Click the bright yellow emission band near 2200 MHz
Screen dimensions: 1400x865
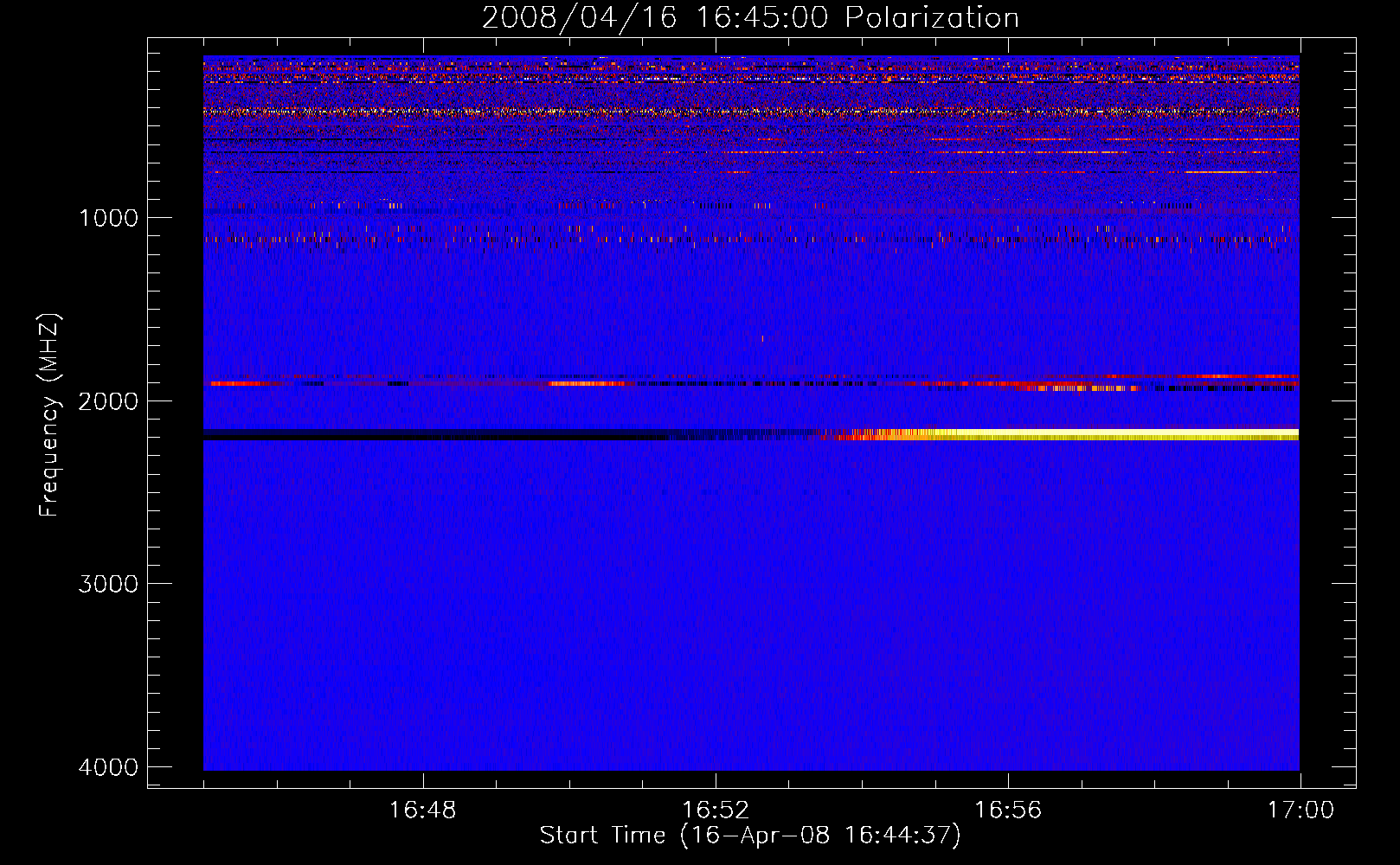coord(1060,434)
